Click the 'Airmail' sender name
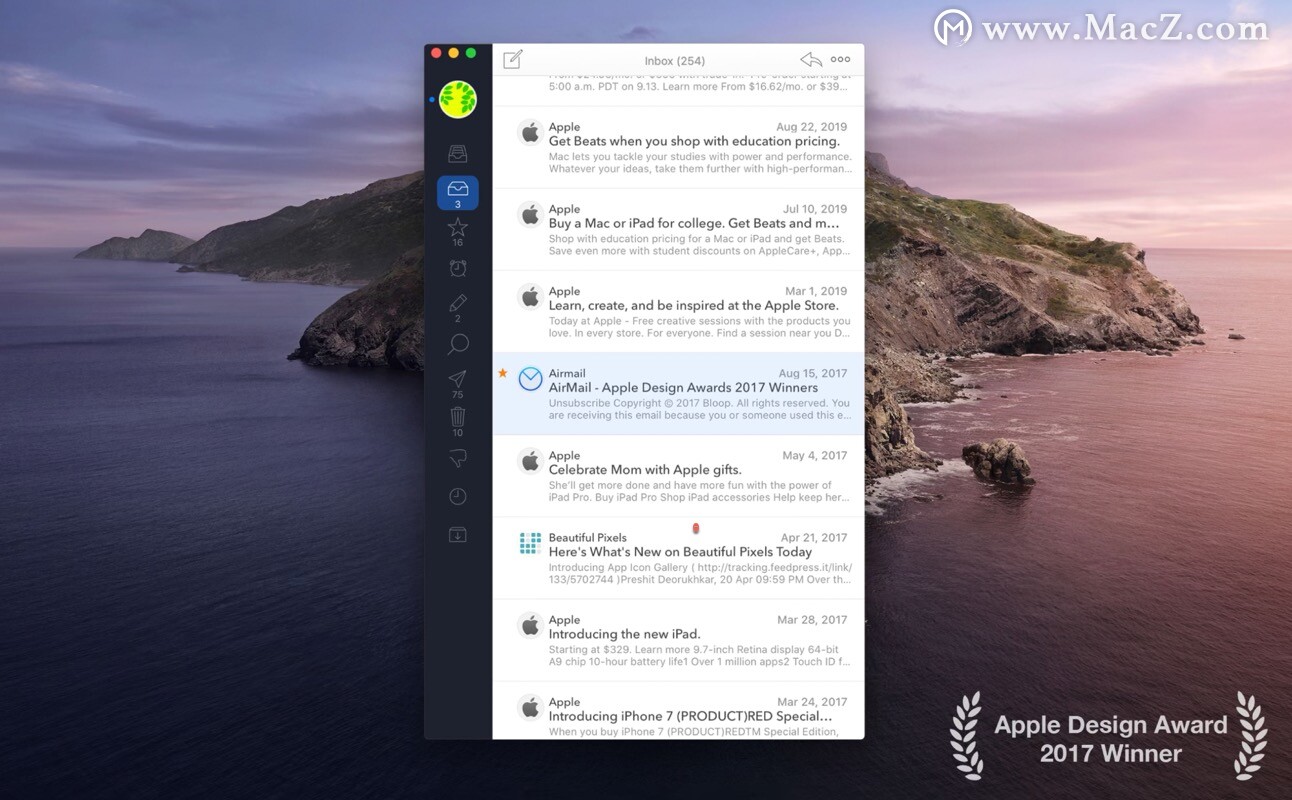 (567, 373)
